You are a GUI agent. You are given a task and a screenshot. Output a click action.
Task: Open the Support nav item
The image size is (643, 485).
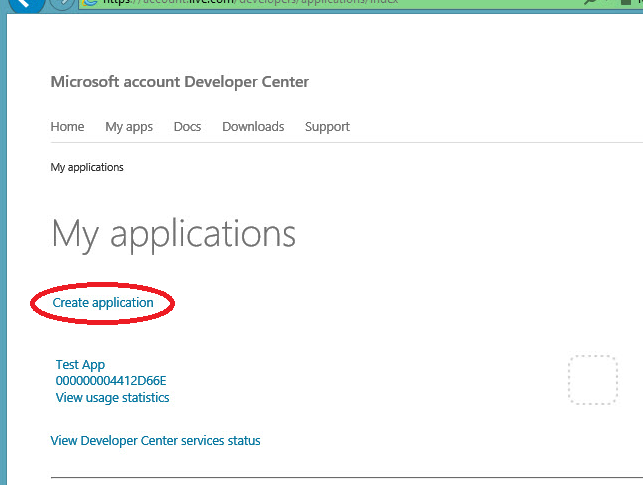pyautogui.click(x=327, y=127)
